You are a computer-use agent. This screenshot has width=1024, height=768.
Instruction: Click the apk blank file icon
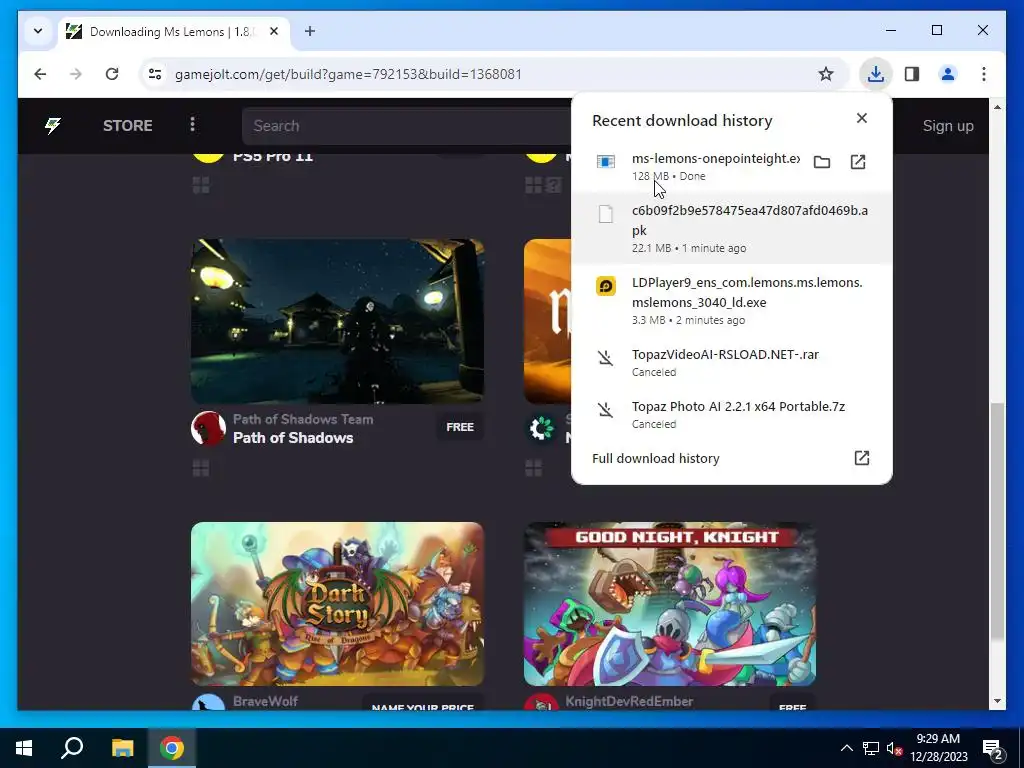click(x=605, y=214)
